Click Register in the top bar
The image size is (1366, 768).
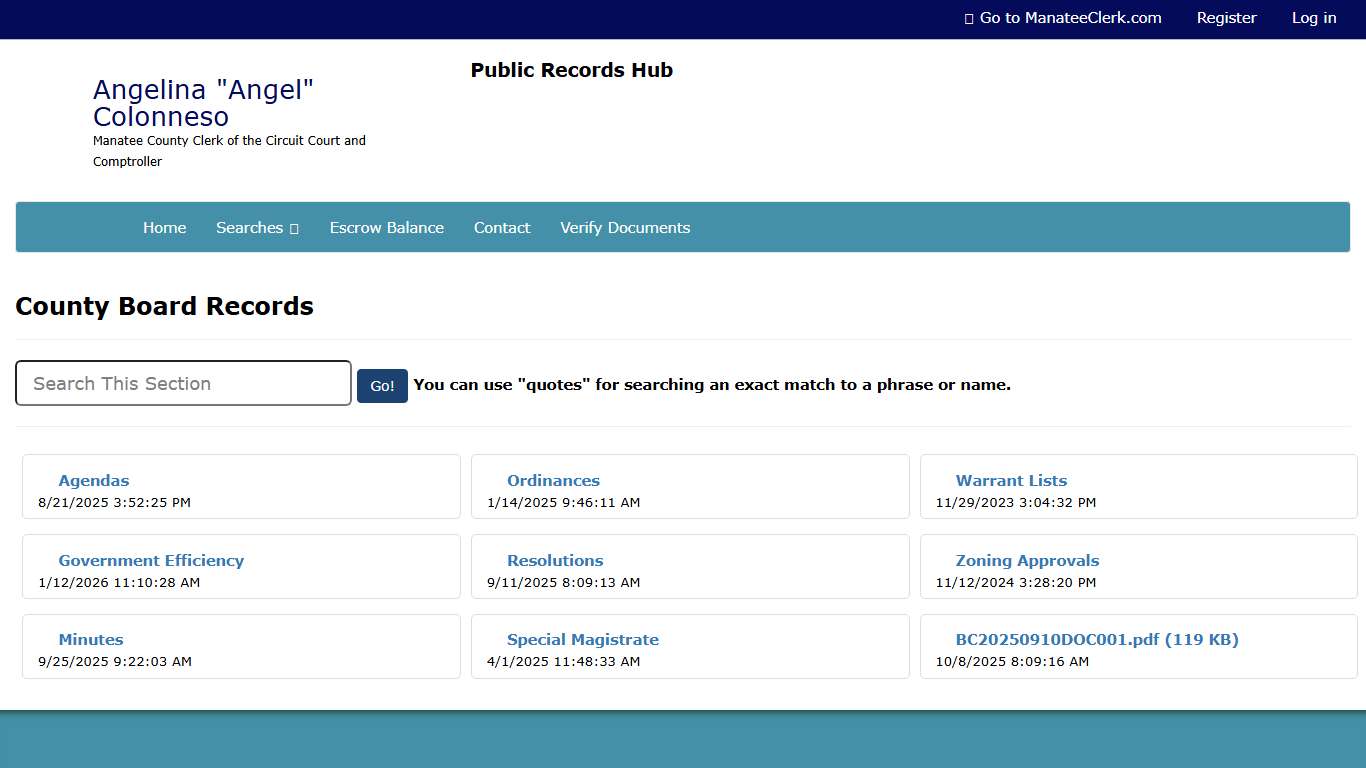point(1226,18)
